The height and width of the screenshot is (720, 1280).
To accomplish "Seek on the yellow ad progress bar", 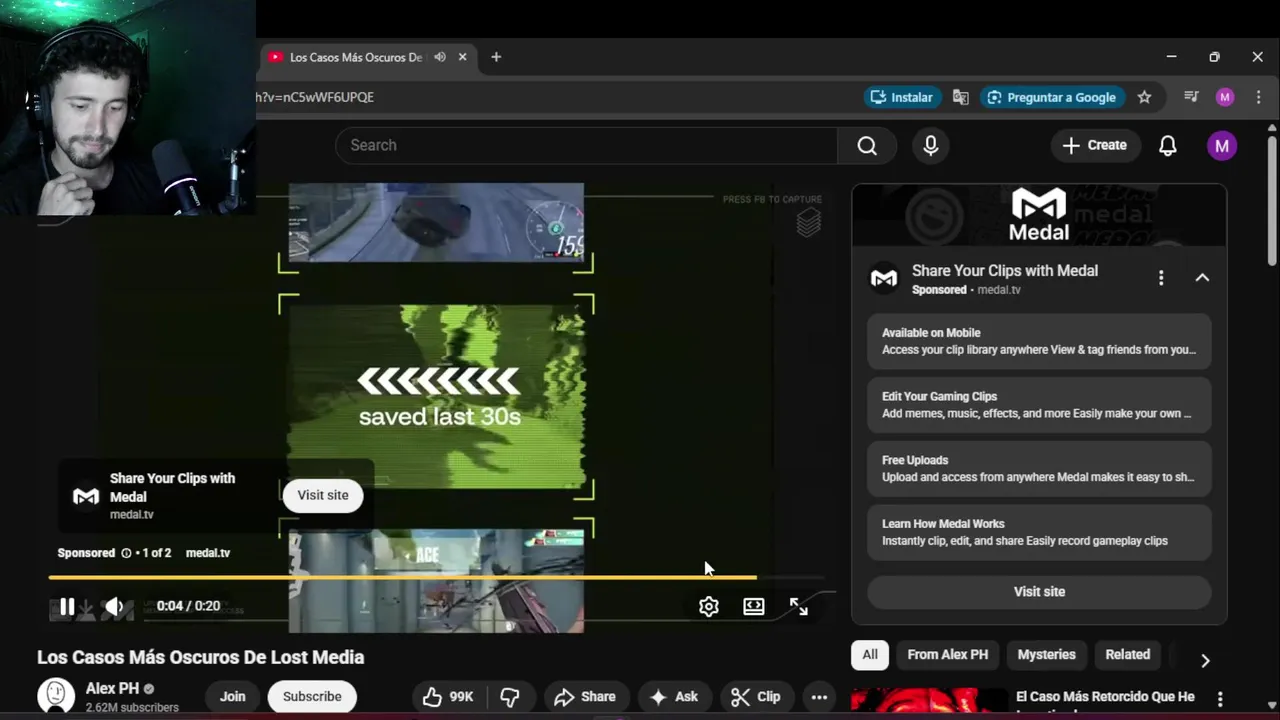I will (x=436, y=577).
